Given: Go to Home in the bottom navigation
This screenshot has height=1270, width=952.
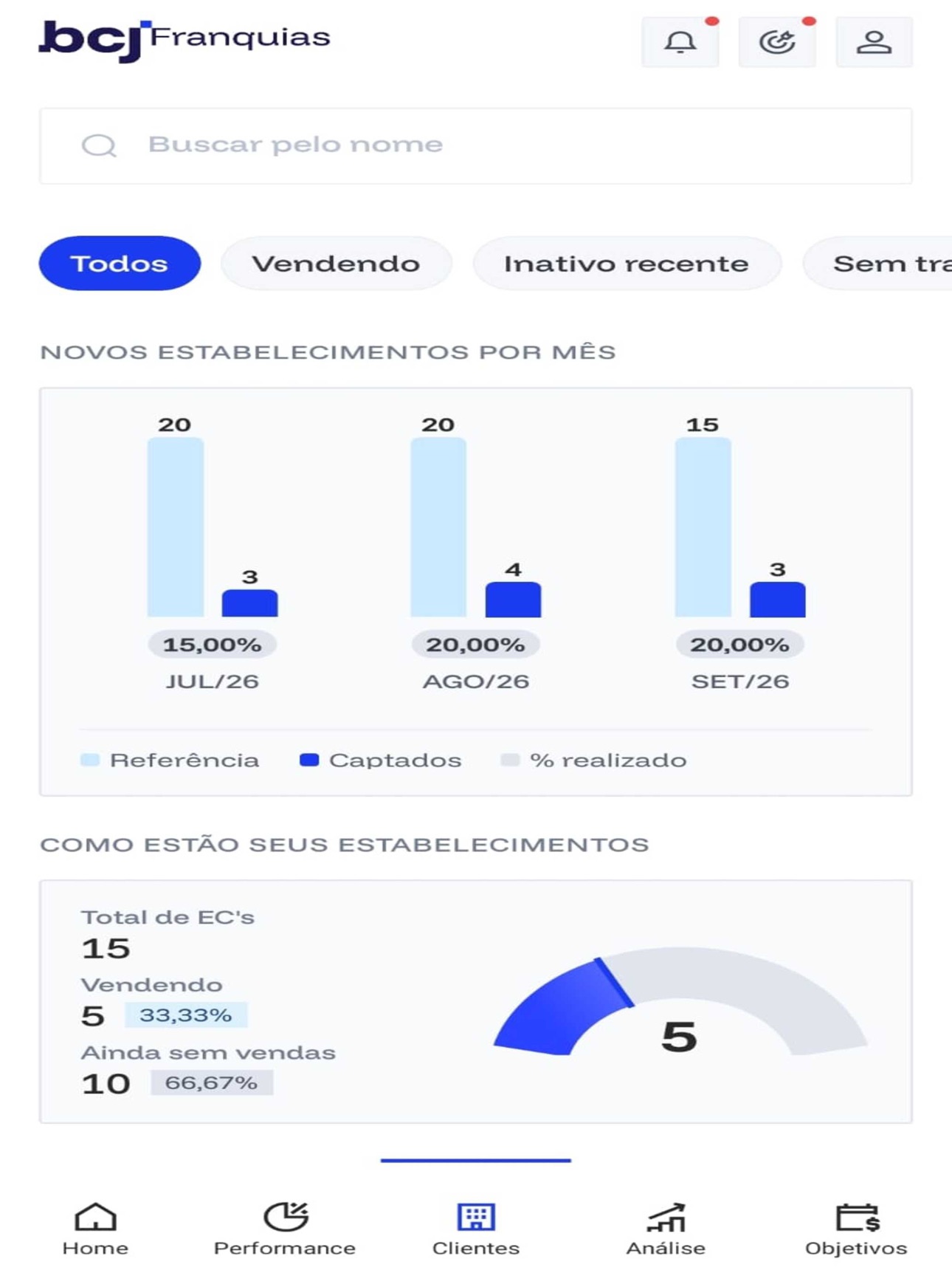Looking at the screenshot, I should (x=95, y=1229).
